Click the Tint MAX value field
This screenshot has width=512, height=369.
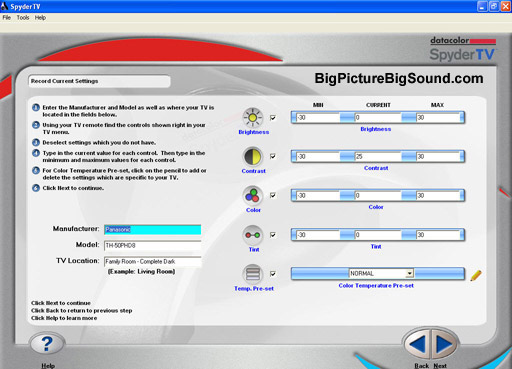(438, 235)
